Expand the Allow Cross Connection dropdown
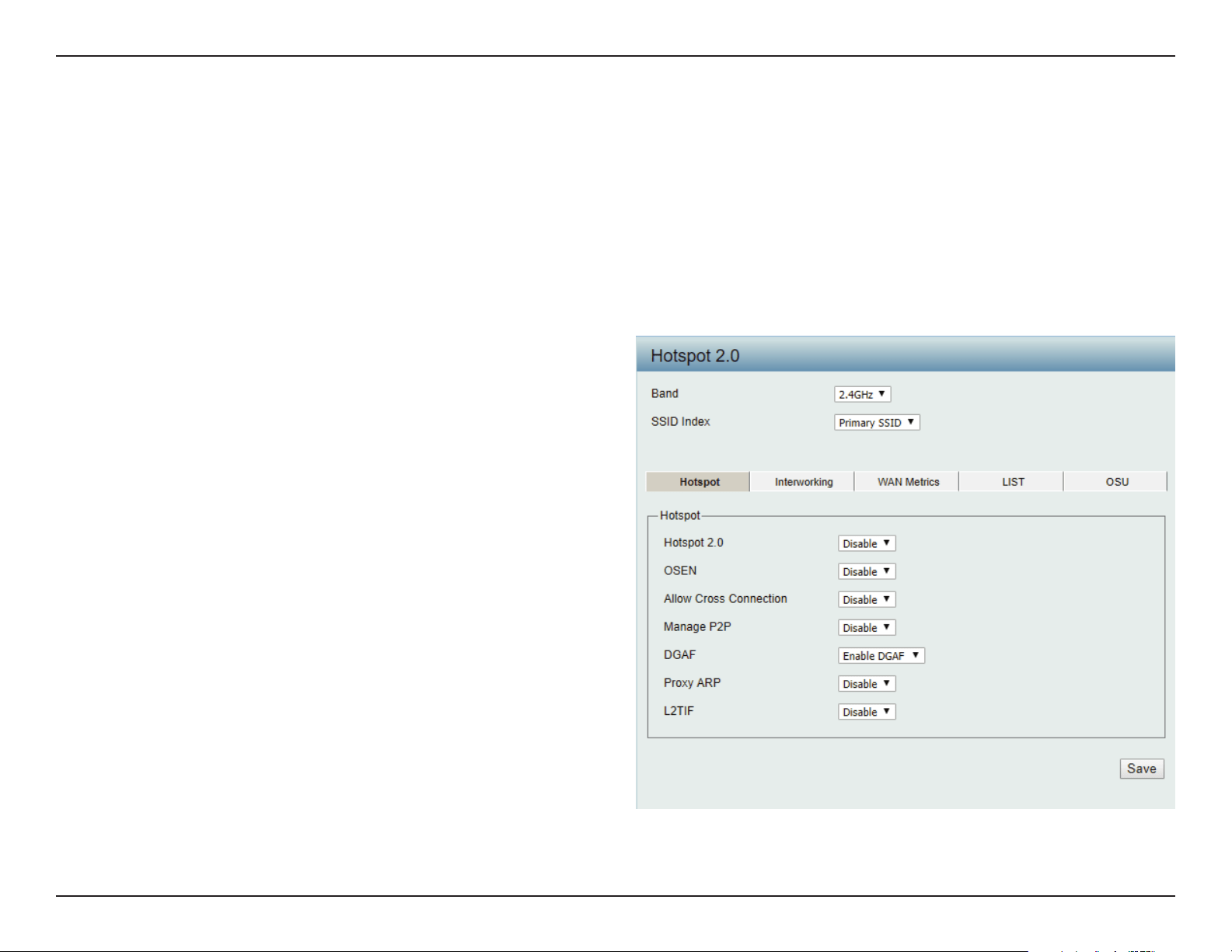The width and height of the screenshot is (1232, 952). click(867, 599)
